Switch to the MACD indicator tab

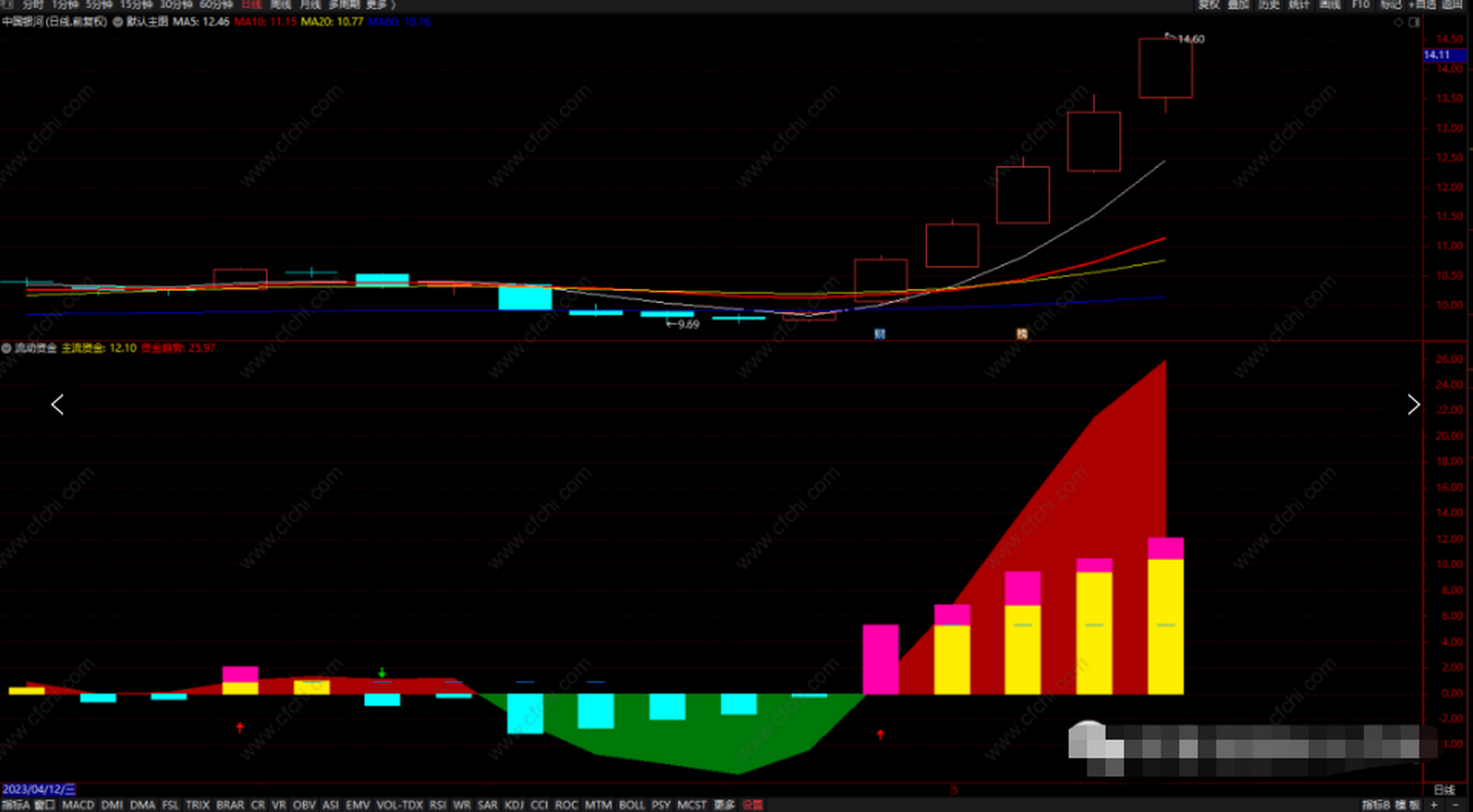point(78,804)
